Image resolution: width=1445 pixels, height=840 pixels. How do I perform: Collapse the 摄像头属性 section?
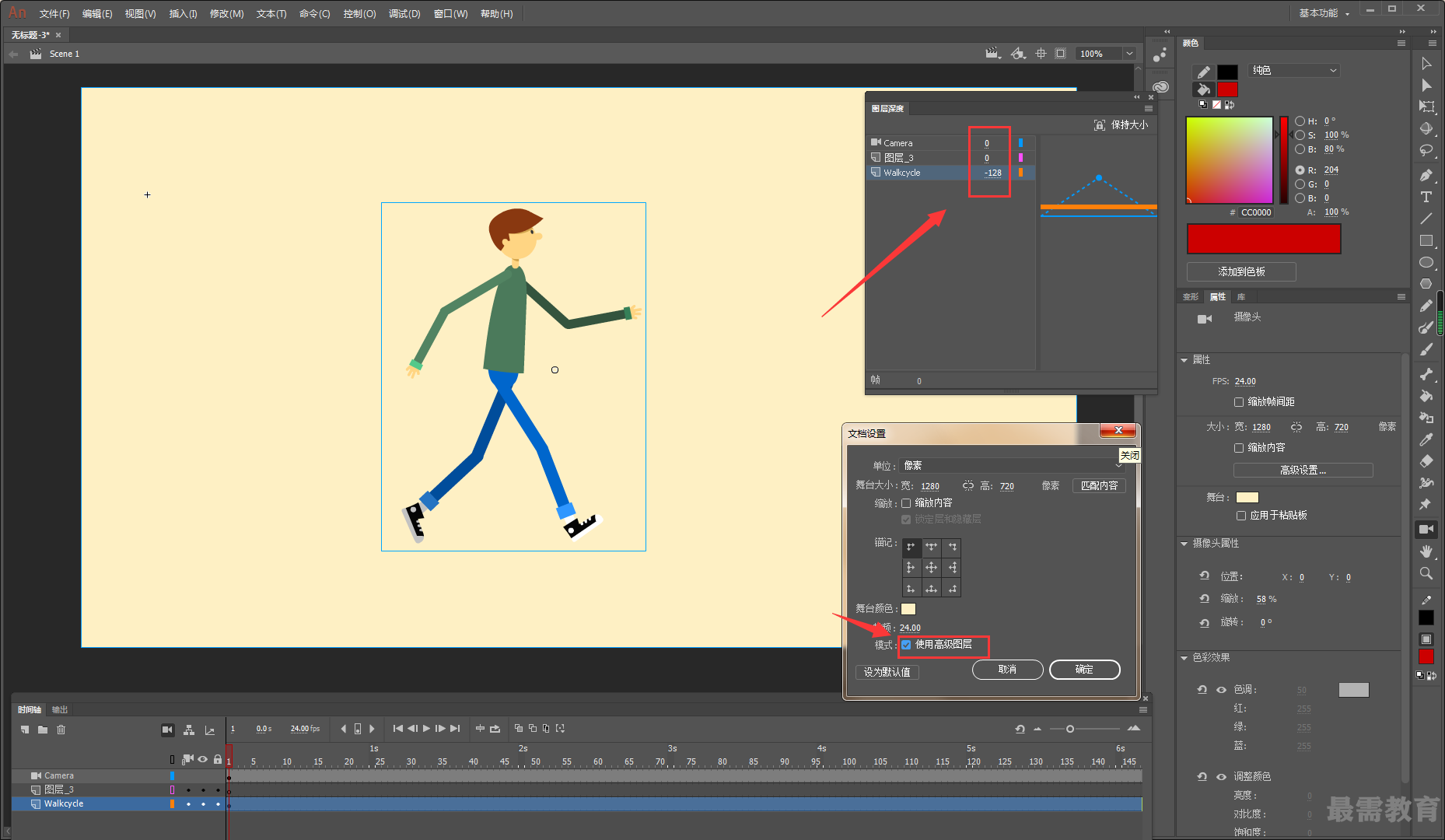click(1184, 544)
